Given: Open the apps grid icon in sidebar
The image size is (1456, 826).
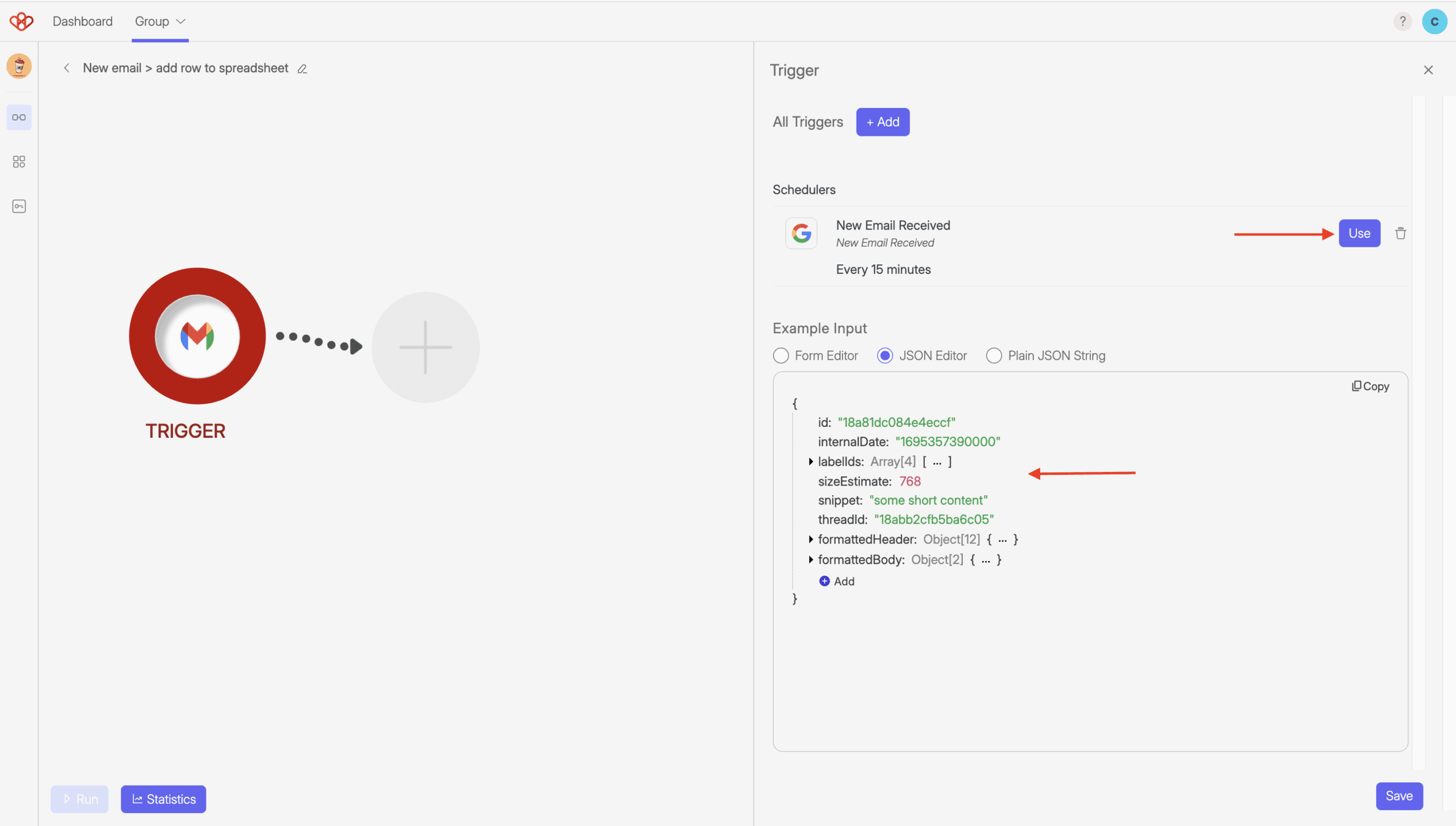Looking at the screenshot, I should click(x=19, y=162).
